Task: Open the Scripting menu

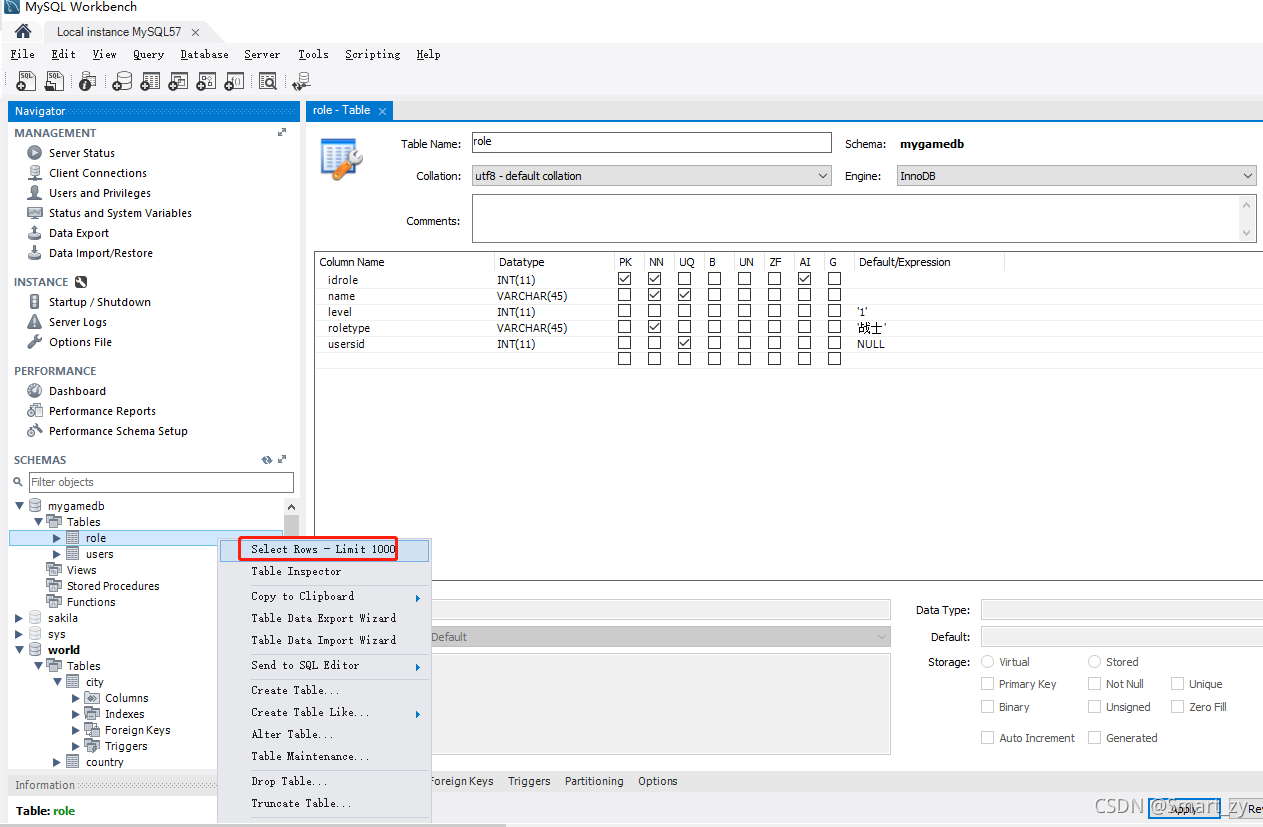Action: coord(372,54)
